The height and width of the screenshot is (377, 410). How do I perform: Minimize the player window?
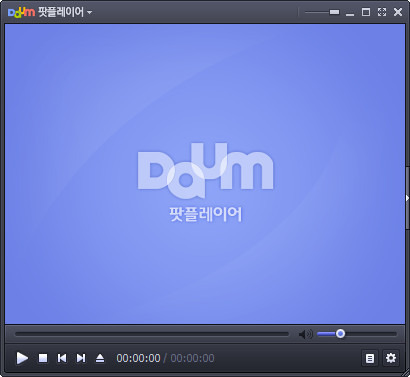point(350,14)
